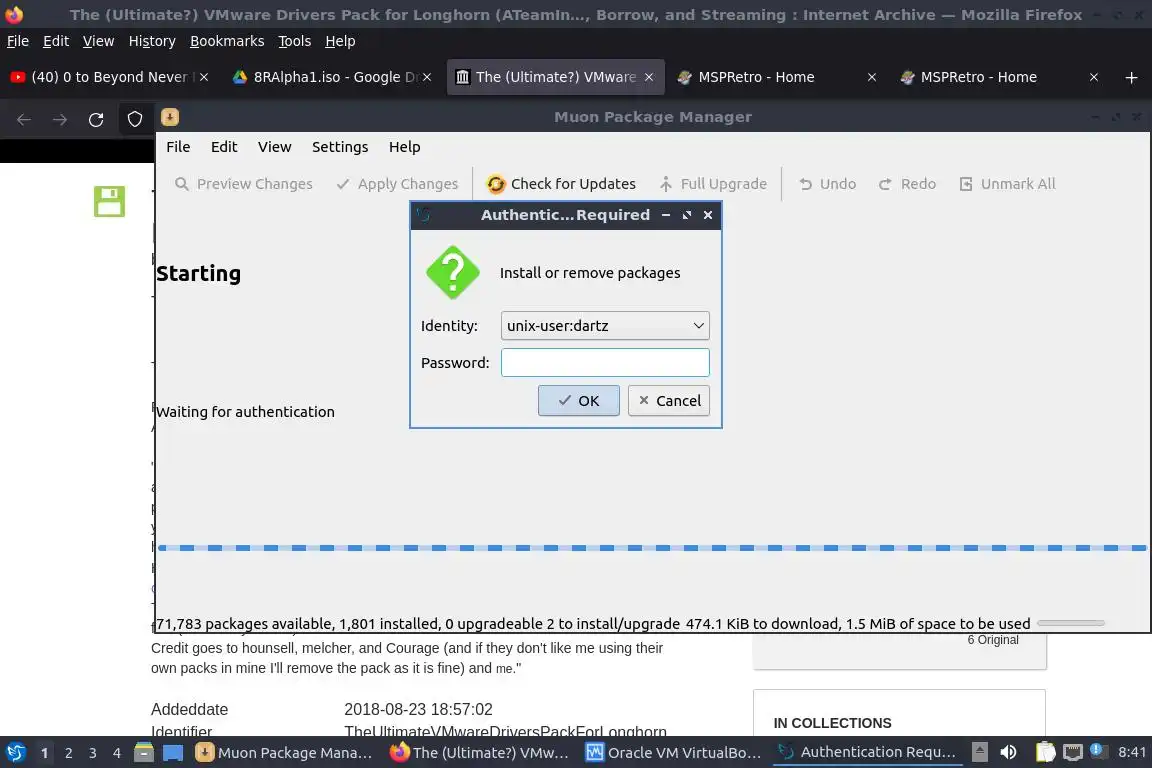Viewport: 1152px width, 768px height.
Task: Click Firefox forward arrow
Action: pyautogui.click(x=60, y=120)
